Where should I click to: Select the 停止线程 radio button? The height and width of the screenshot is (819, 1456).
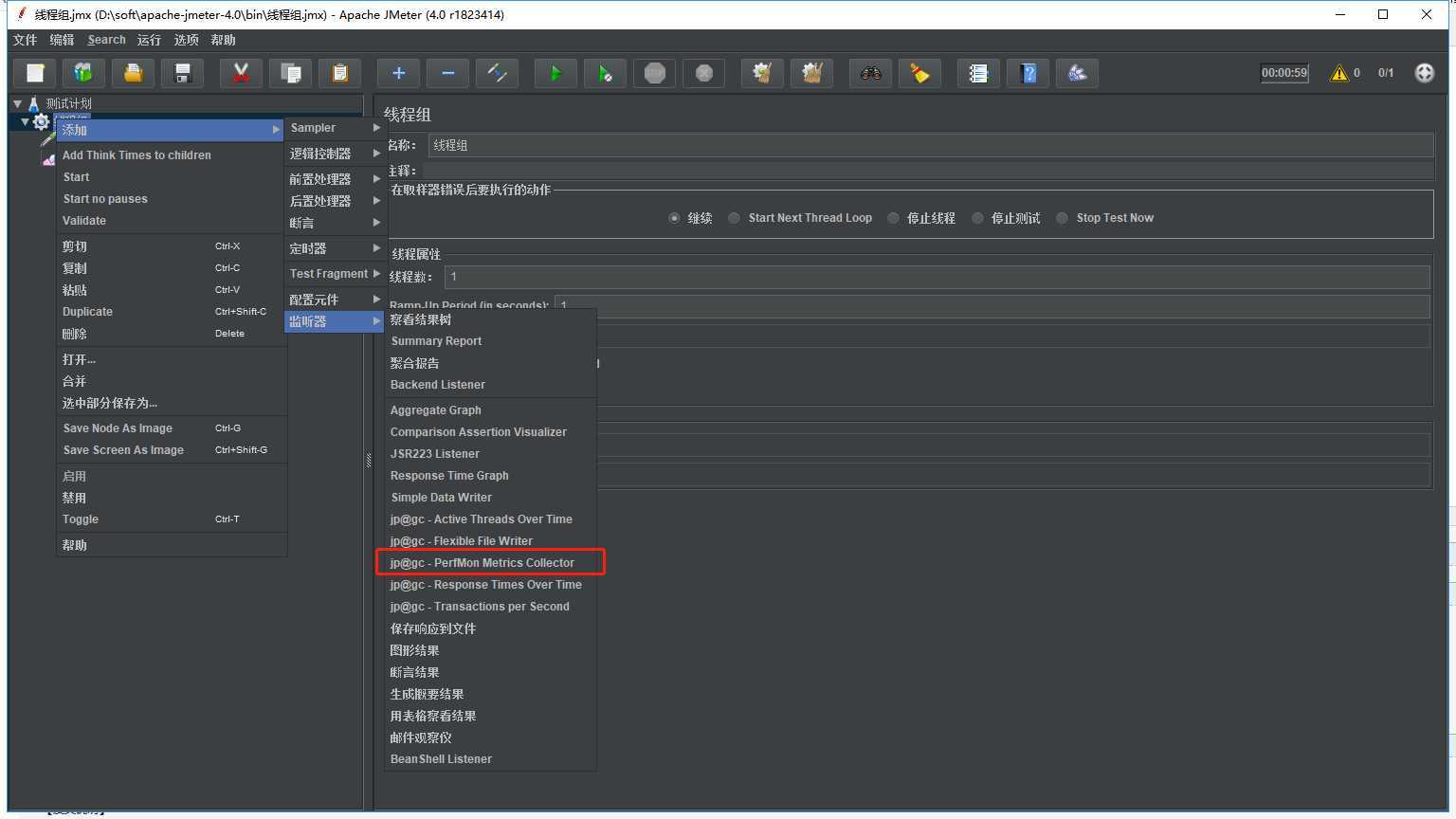893,218
